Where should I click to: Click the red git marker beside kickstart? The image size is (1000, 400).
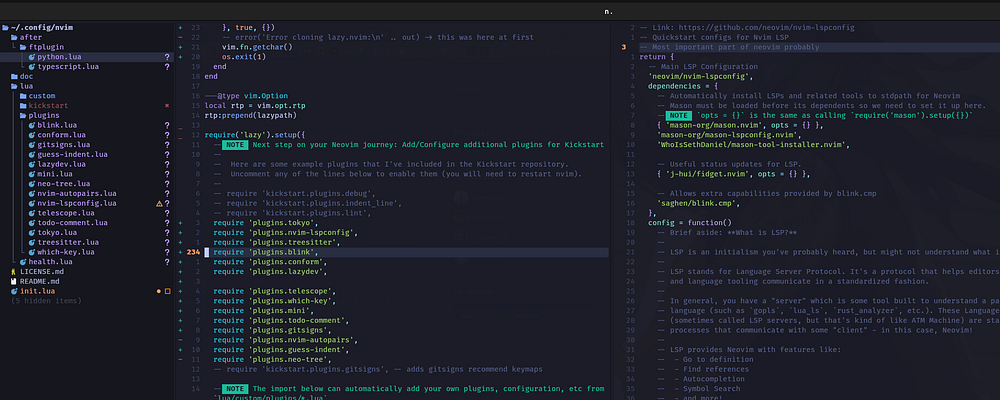pyautogui.click(x=167, y=105)
